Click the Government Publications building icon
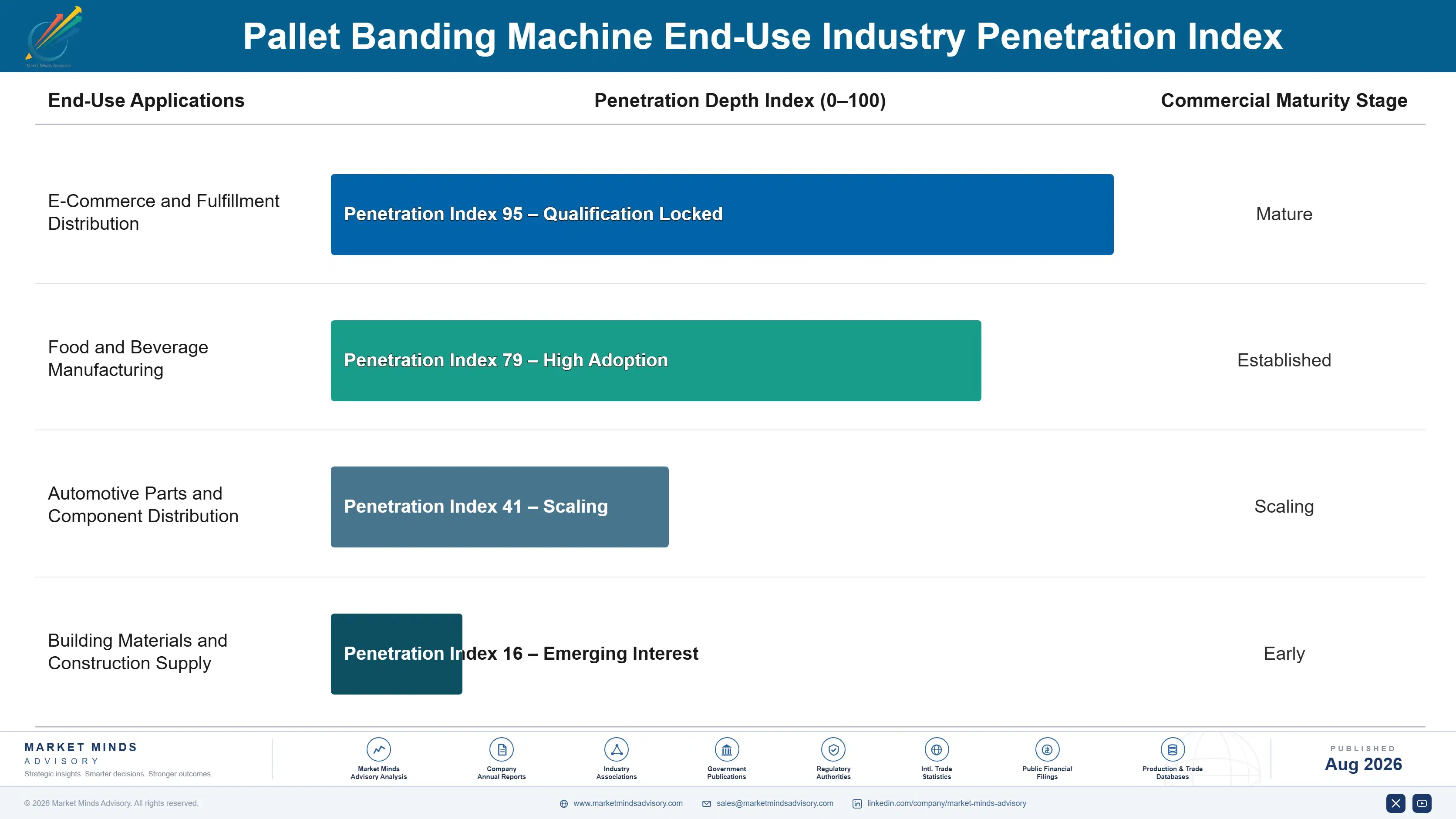 [x=726, y=749]
